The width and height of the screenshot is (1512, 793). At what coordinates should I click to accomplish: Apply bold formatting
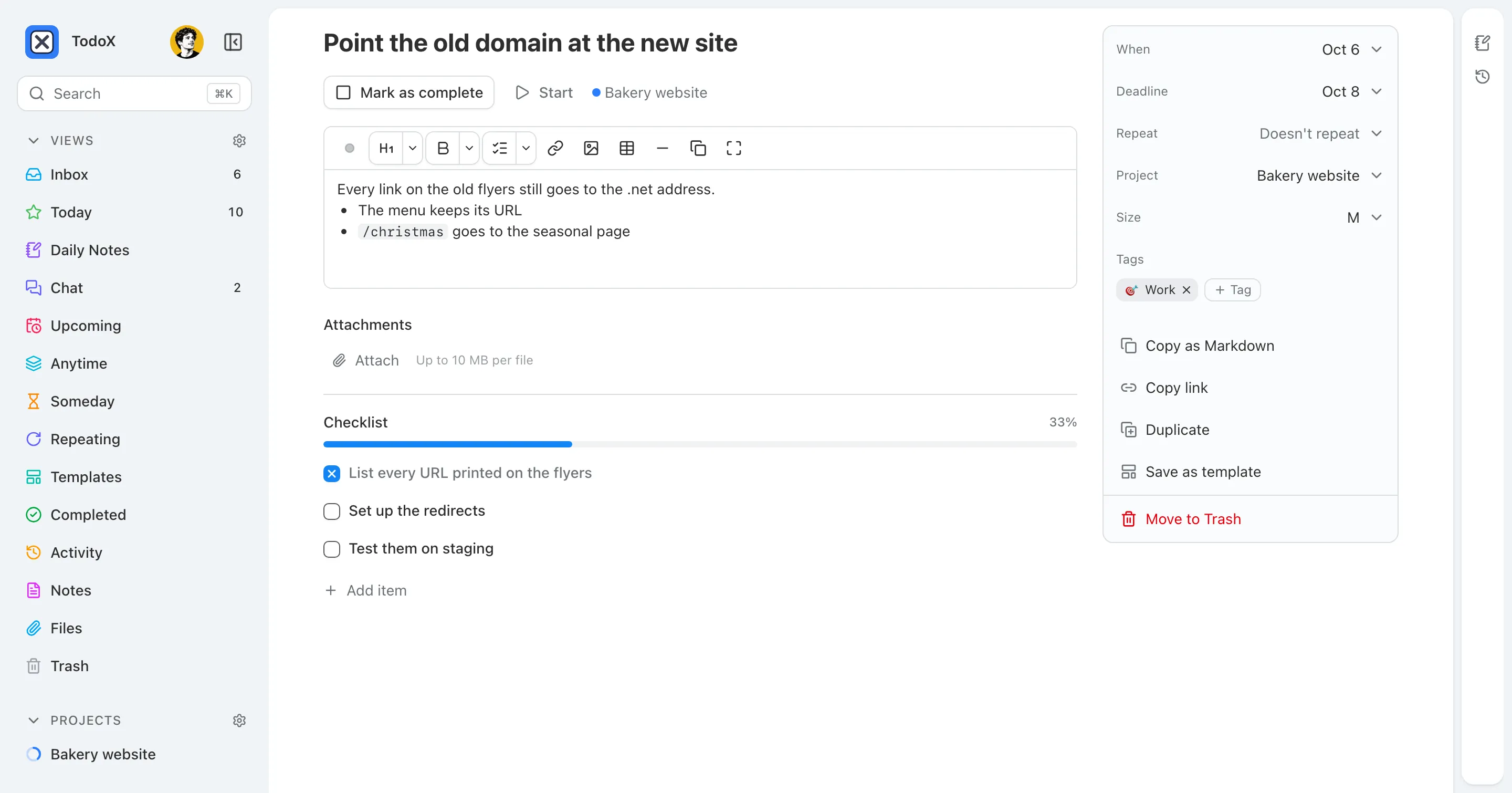pos(443,148)
